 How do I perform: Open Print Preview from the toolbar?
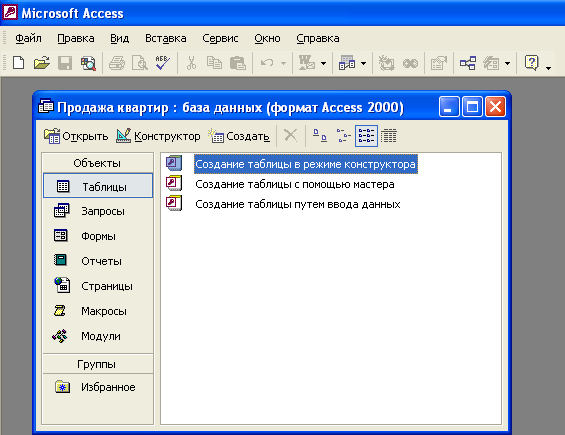(x=140, y=63)
